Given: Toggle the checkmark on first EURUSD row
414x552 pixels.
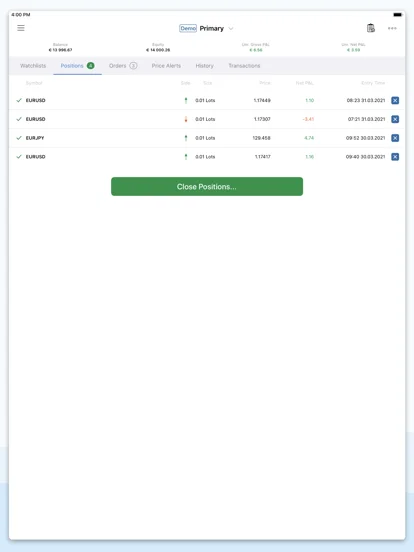Looking at the screenshot, I should [x=19, y=100].
